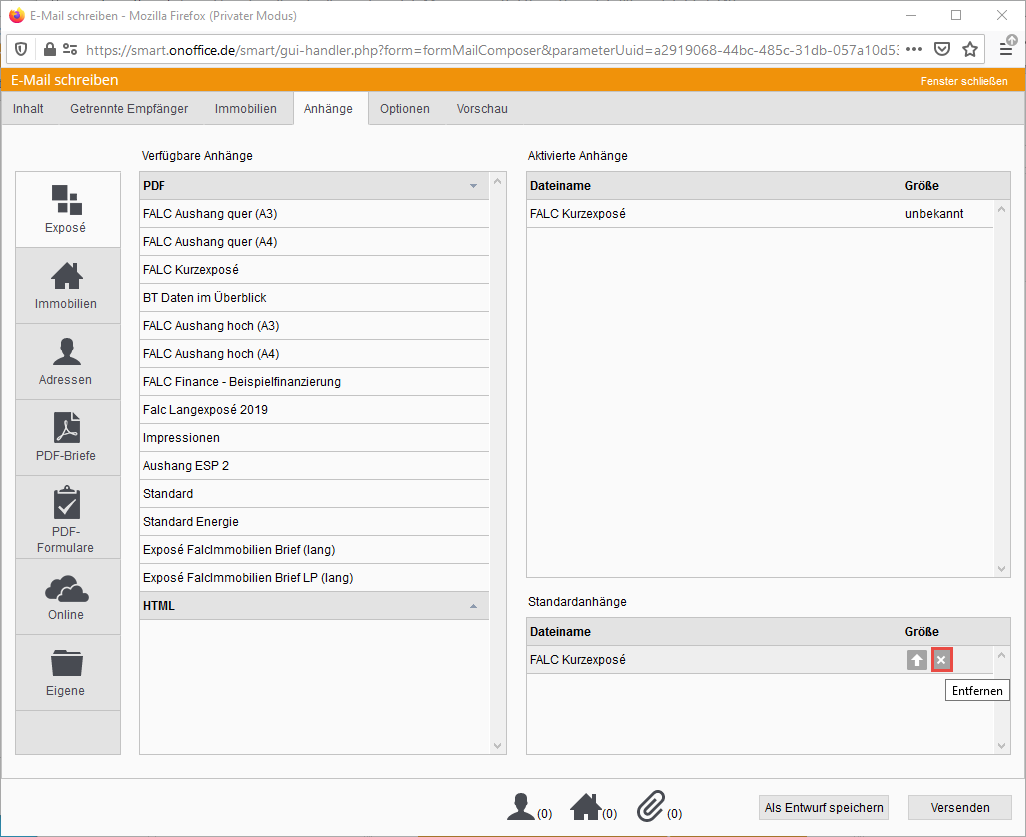Open the Eigene folder category
Image resolution: width=1026 pixels, height=837 pixels.
click(67, 672)
